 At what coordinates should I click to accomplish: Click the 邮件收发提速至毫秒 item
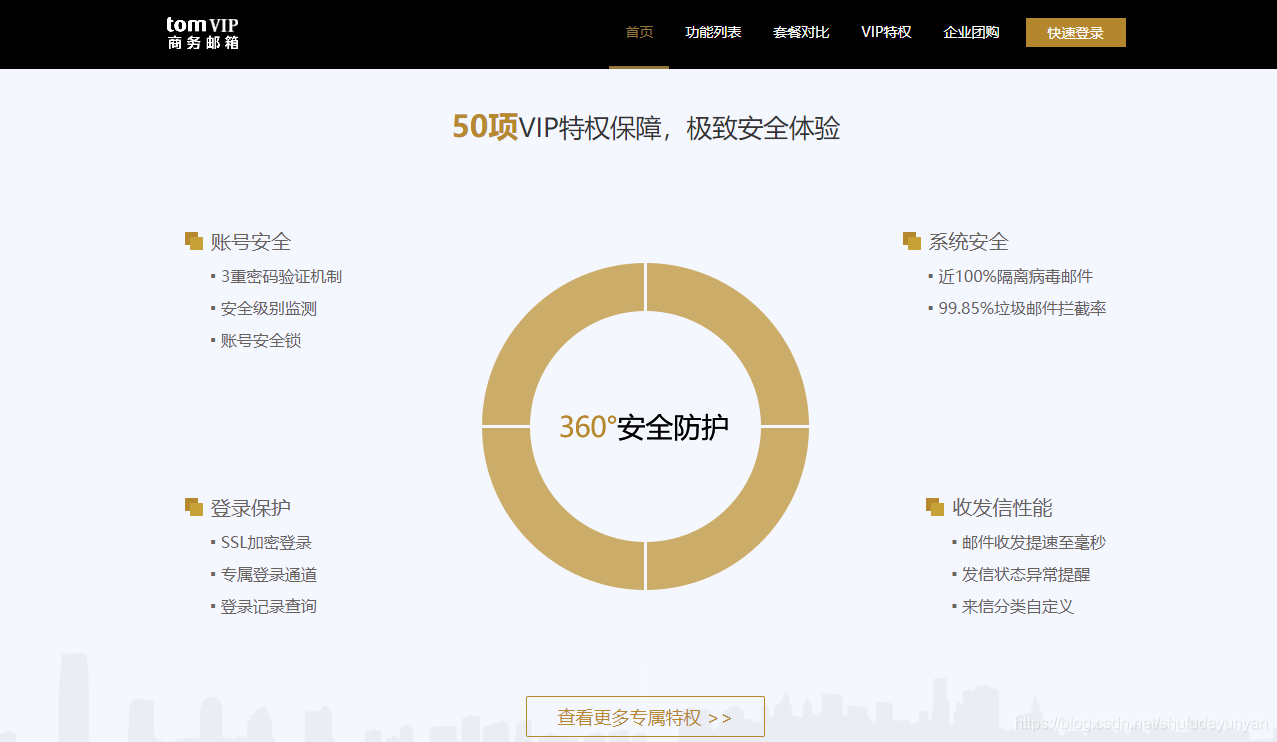coord(1034,543)
